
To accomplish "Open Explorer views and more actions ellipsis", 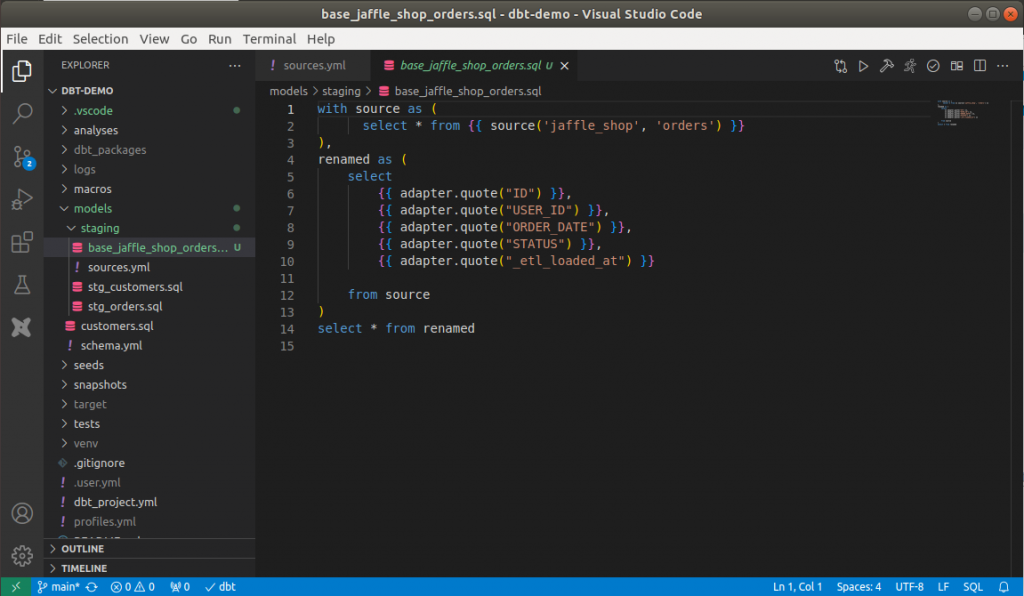I will click(x=234, y=65).
